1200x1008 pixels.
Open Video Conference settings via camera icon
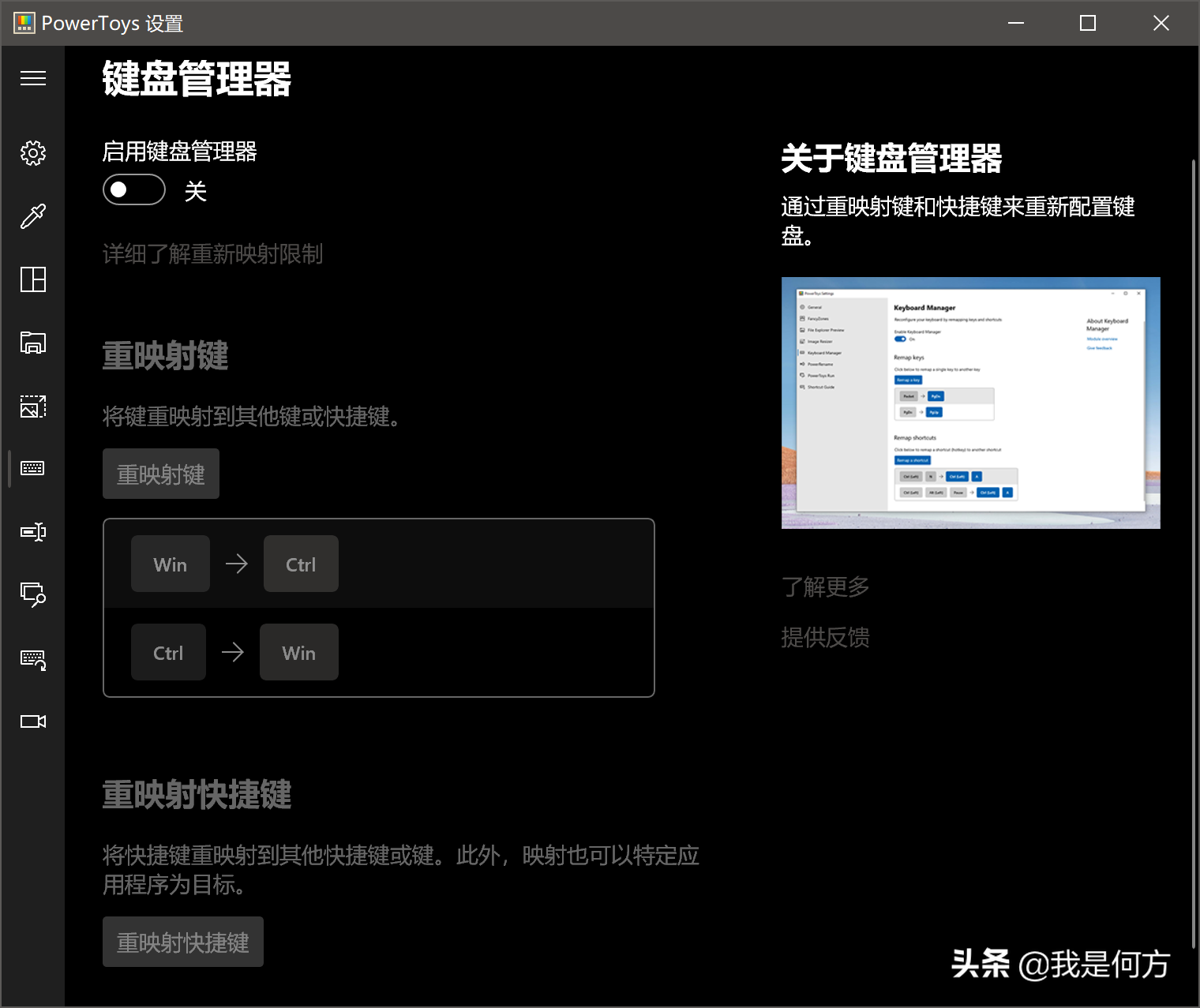32,721
